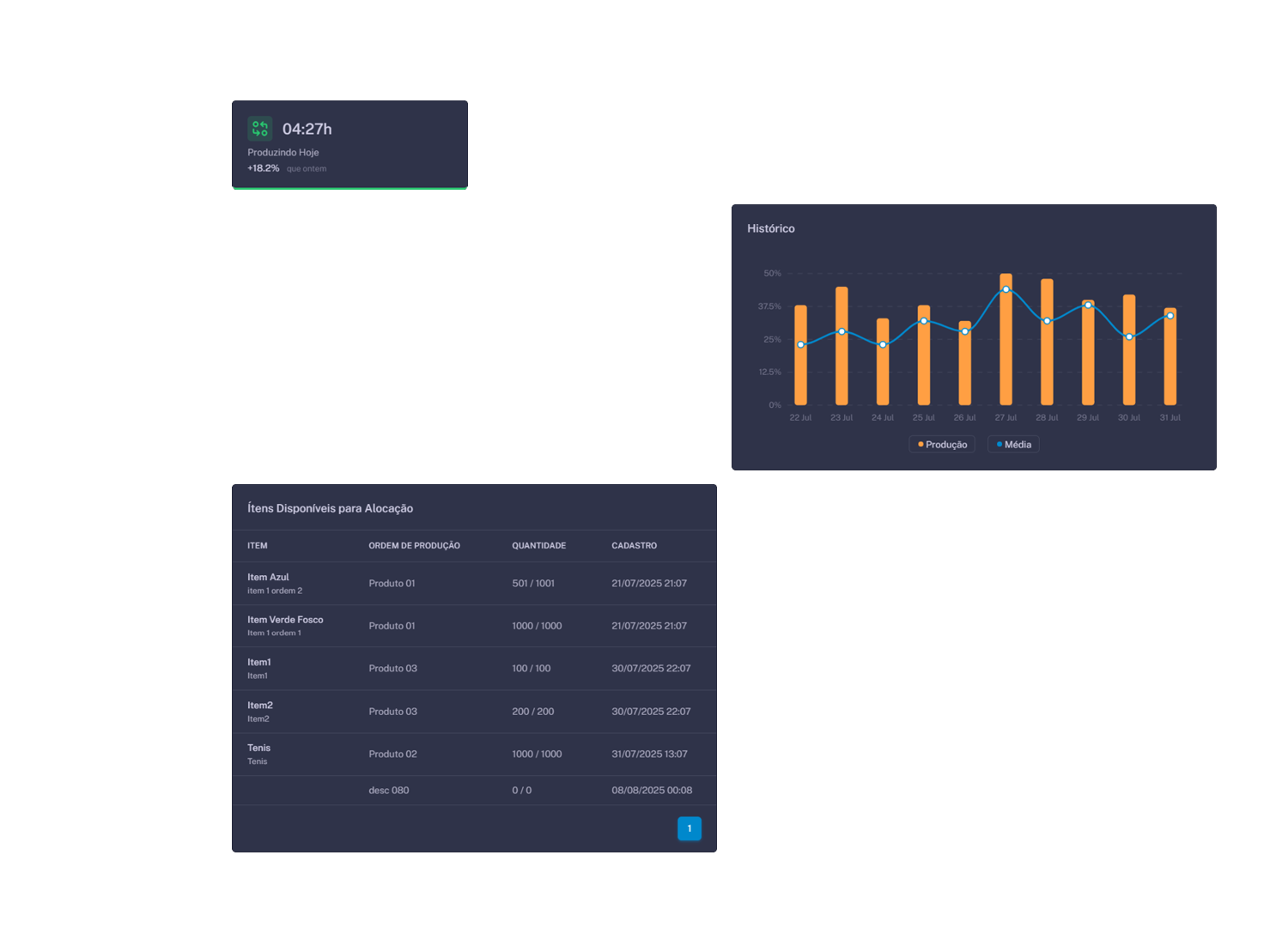Toggle the Média series in chart legend
The image size is (1288, 952).
[1013, 445]
